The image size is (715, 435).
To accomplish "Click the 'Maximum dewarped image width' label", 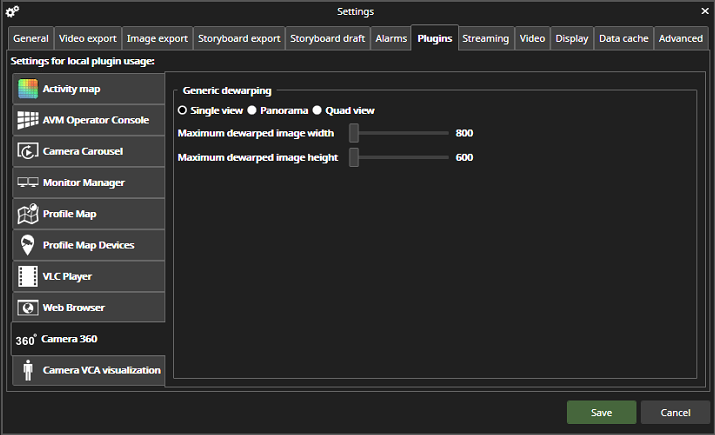I will 256,133.
